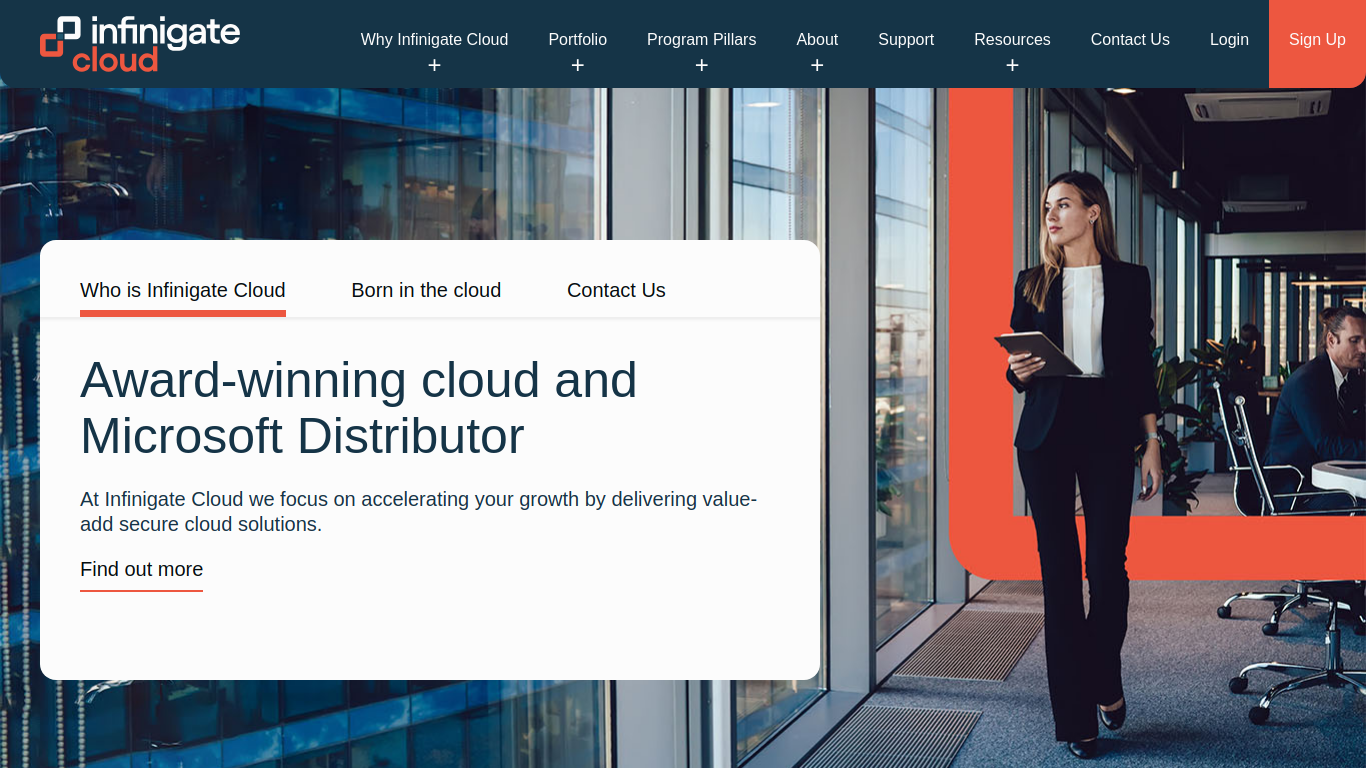Go to the Support page
This screenshot has width=1366, height=768.
[906, 40]
